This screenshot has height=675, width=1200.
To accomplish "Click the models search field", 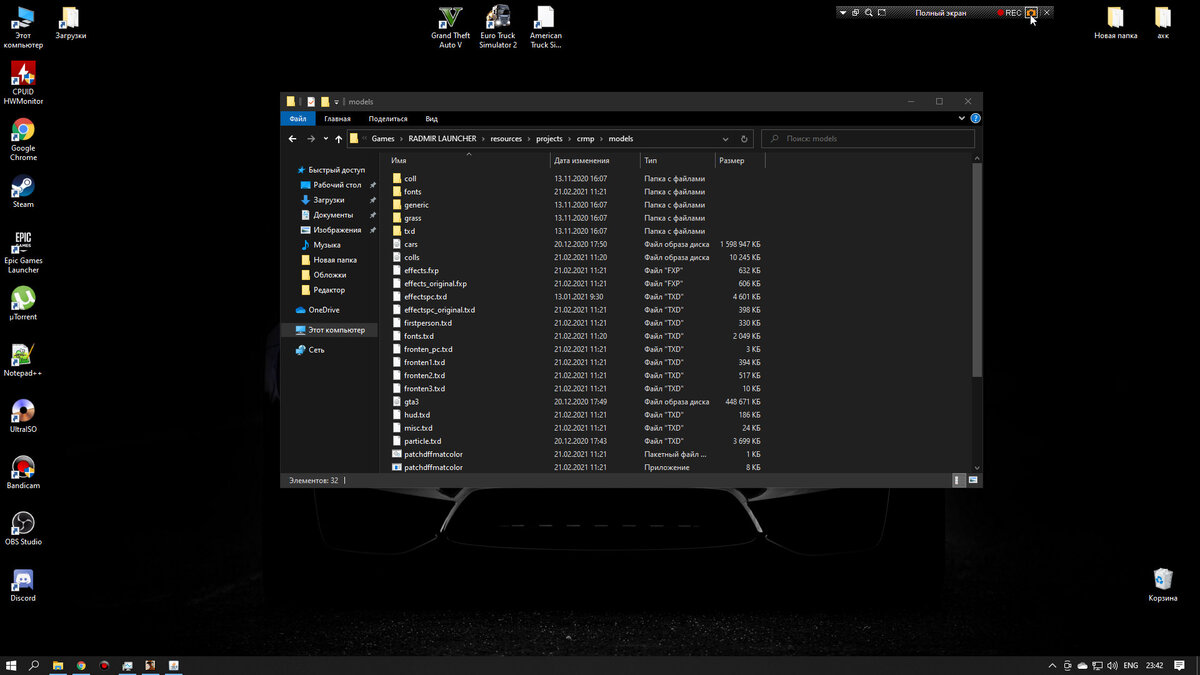I will tap(868, 139).
